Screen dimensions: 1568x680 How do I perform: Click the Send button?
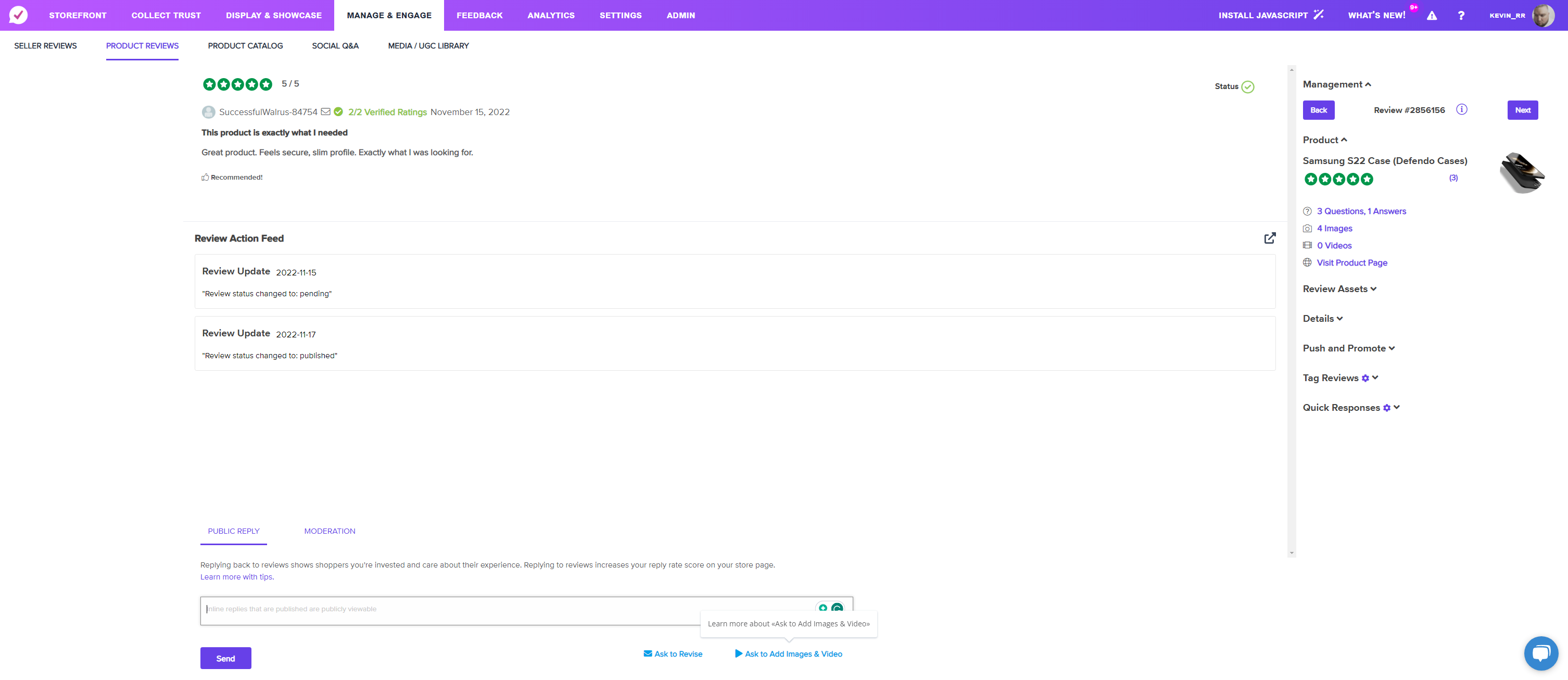pos(226,658)
